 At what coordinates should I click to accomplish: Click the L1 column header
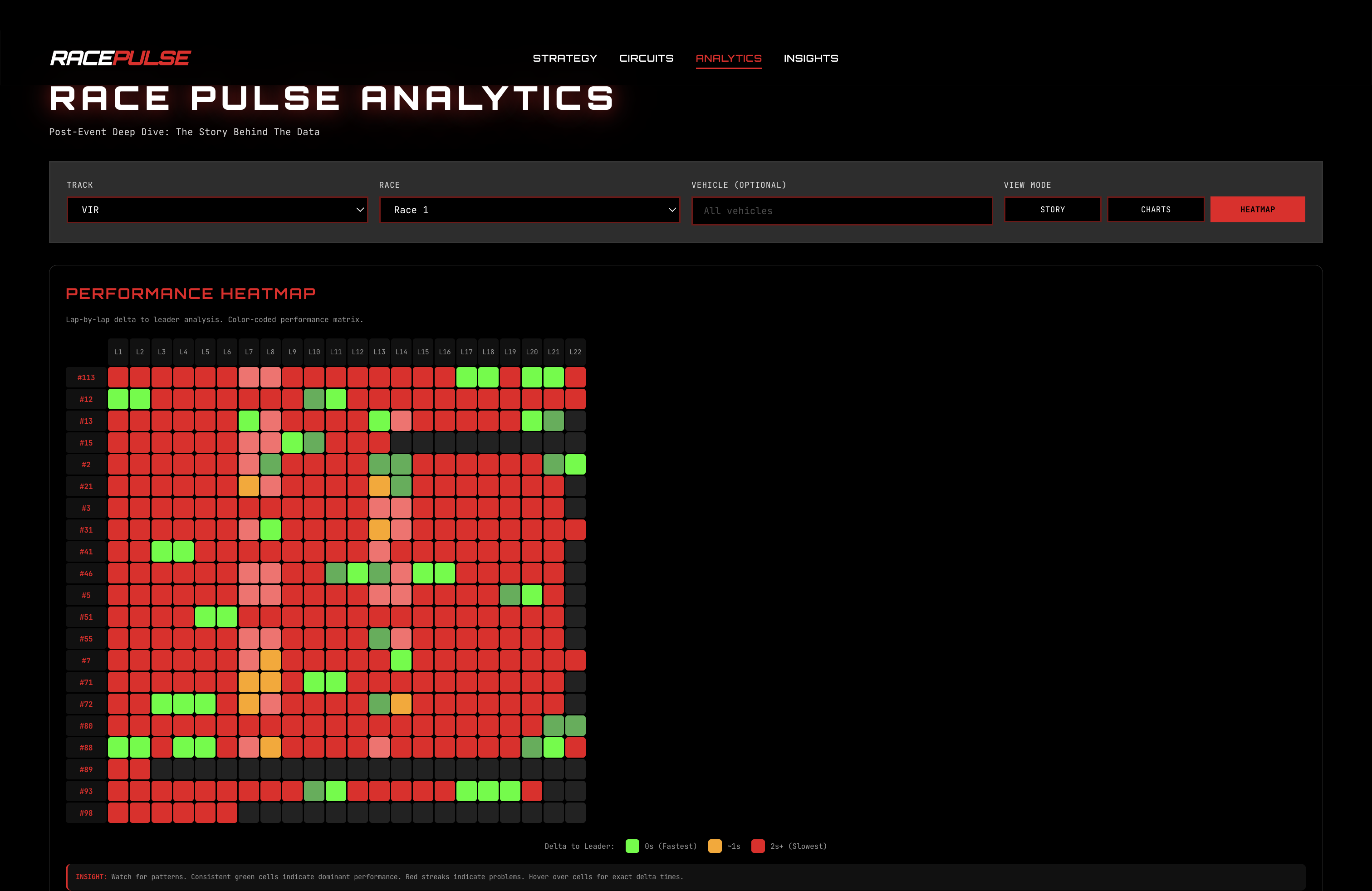pos(118,352)
